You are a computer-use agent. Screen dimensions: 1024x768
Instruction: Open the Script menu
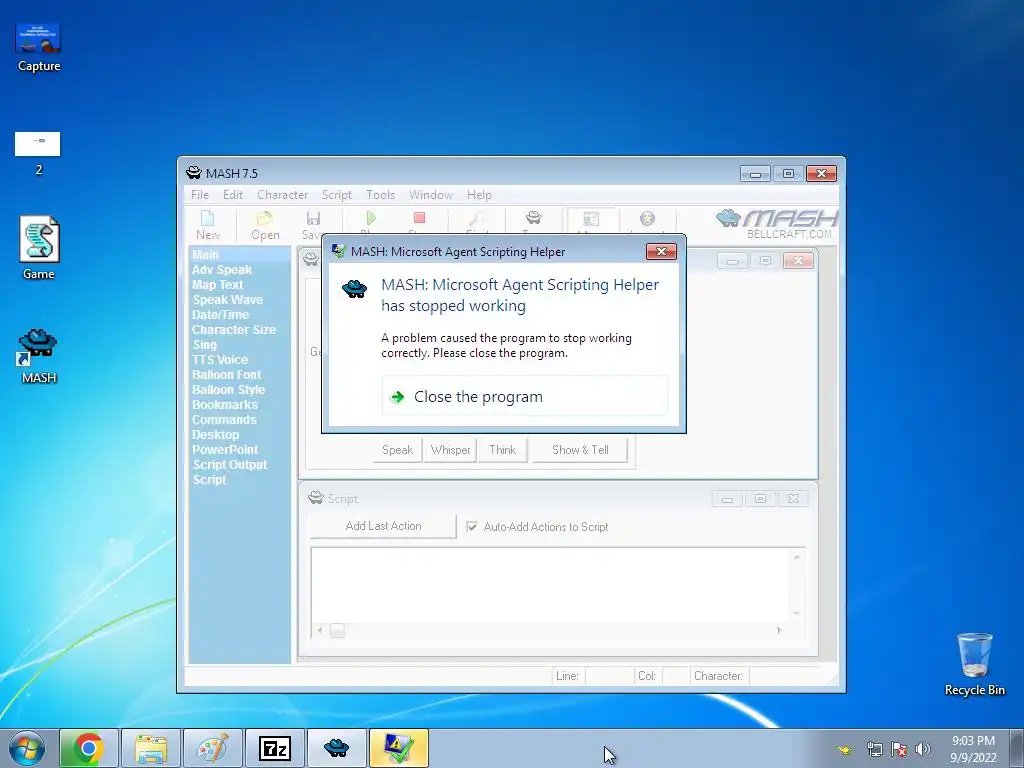tap(336, 195)
